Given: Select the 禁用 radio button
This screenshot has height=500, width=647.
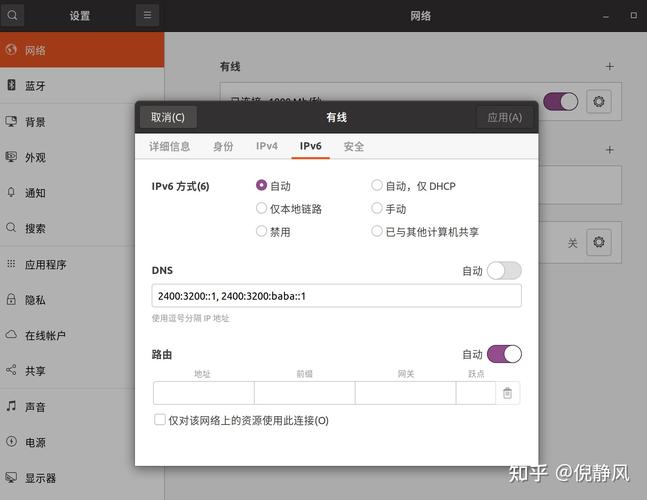Looking at the screenshot, I should point(261,231).
